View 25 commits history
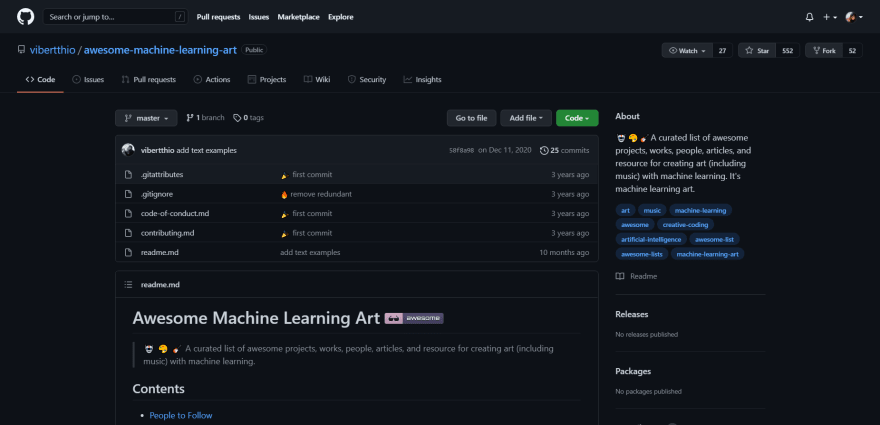The height and width of the screenshot is (425, 880). point(565,150)
